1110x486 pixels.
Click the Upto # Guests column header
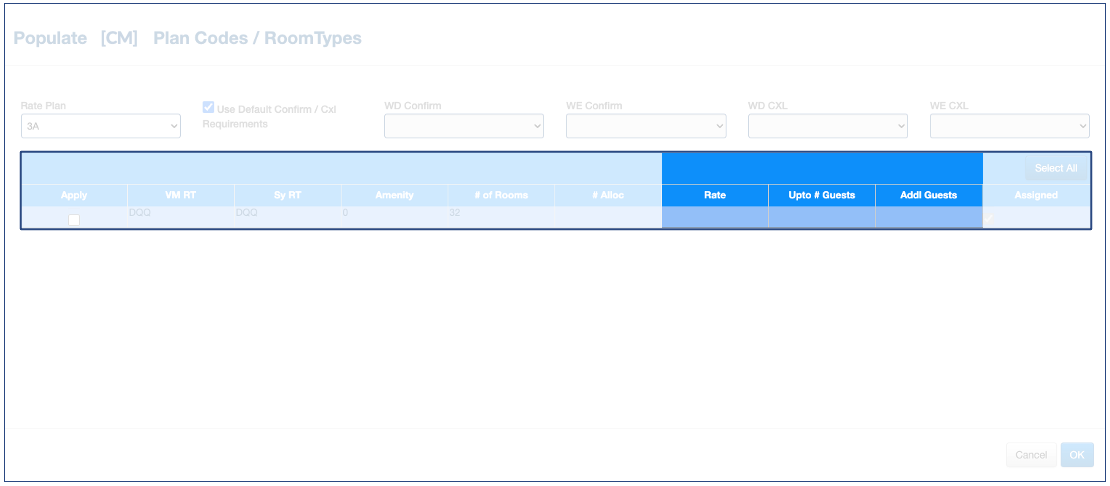[x=821, y=195]
